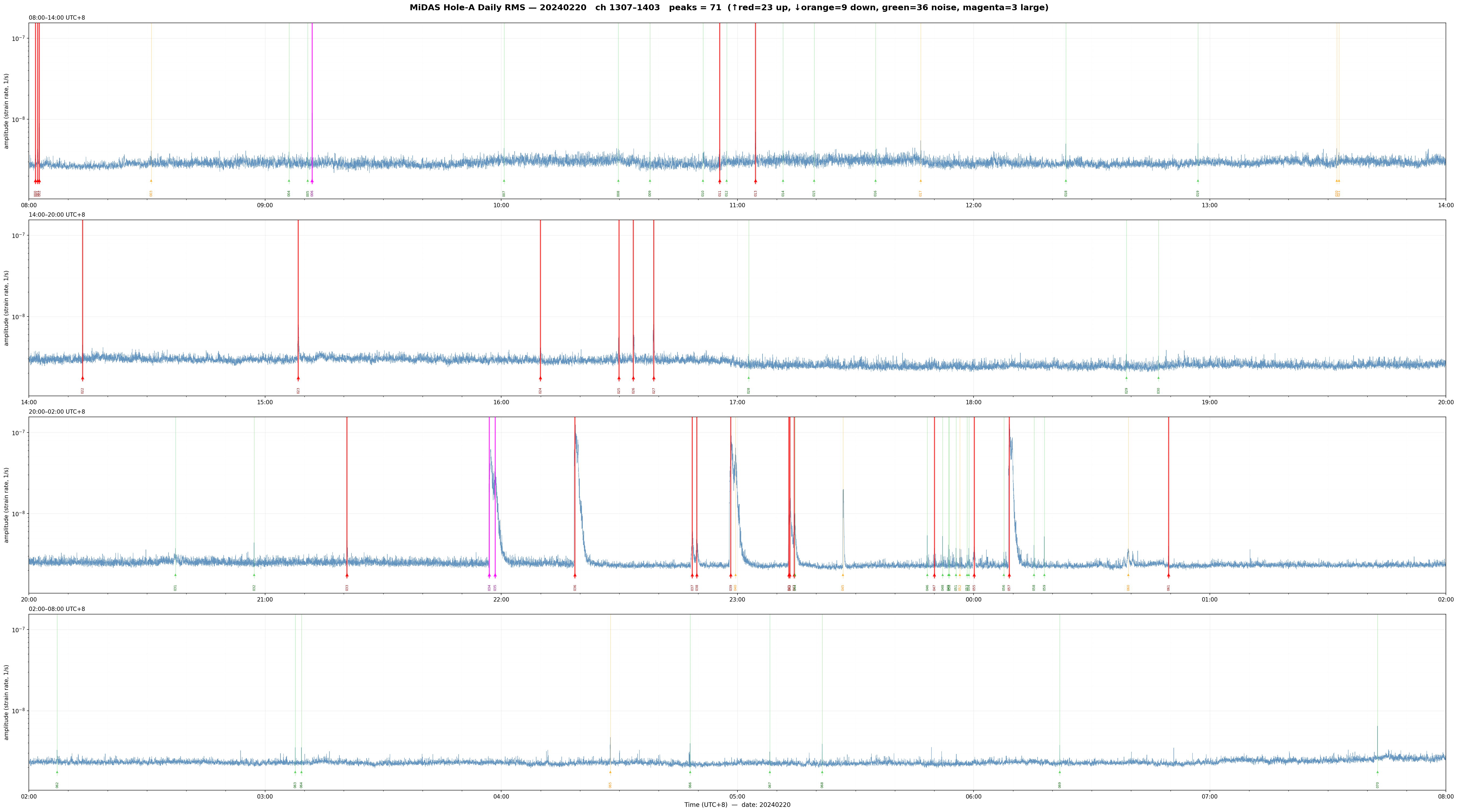Screen dimensions: 1458x812
Task: Select the red peak marker 022
Action: pyautogui.click(x=83, y=378)
